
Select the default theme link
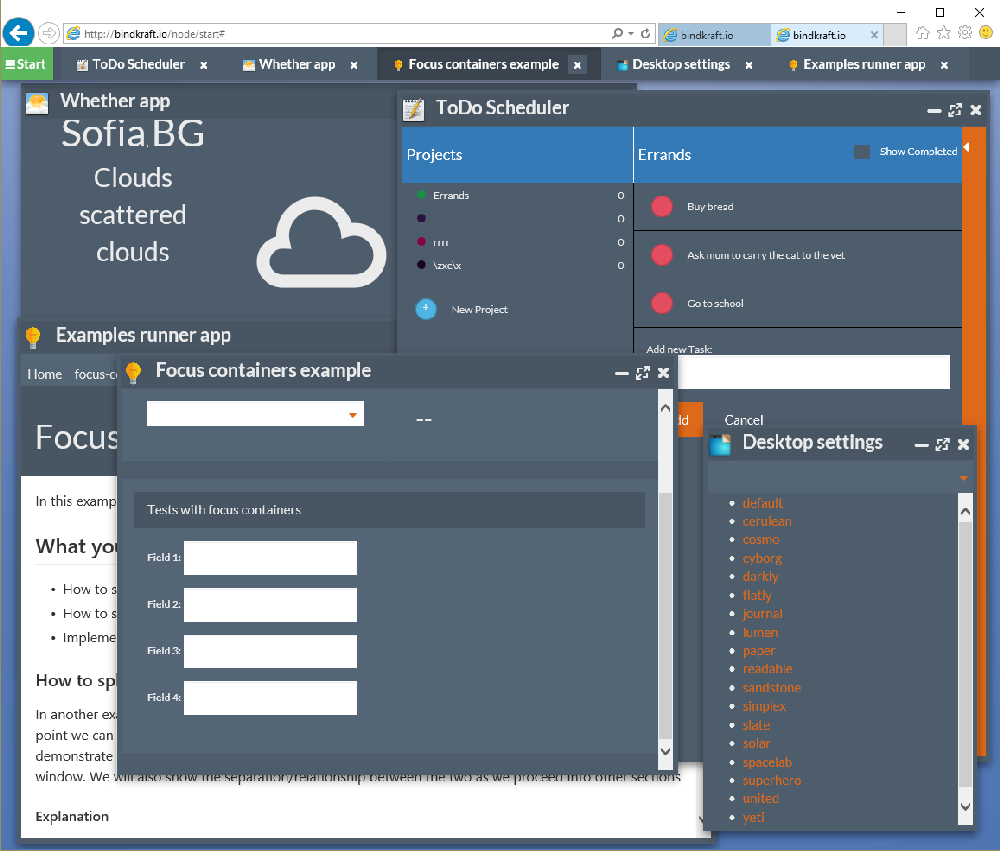click(x=763, y=503)
